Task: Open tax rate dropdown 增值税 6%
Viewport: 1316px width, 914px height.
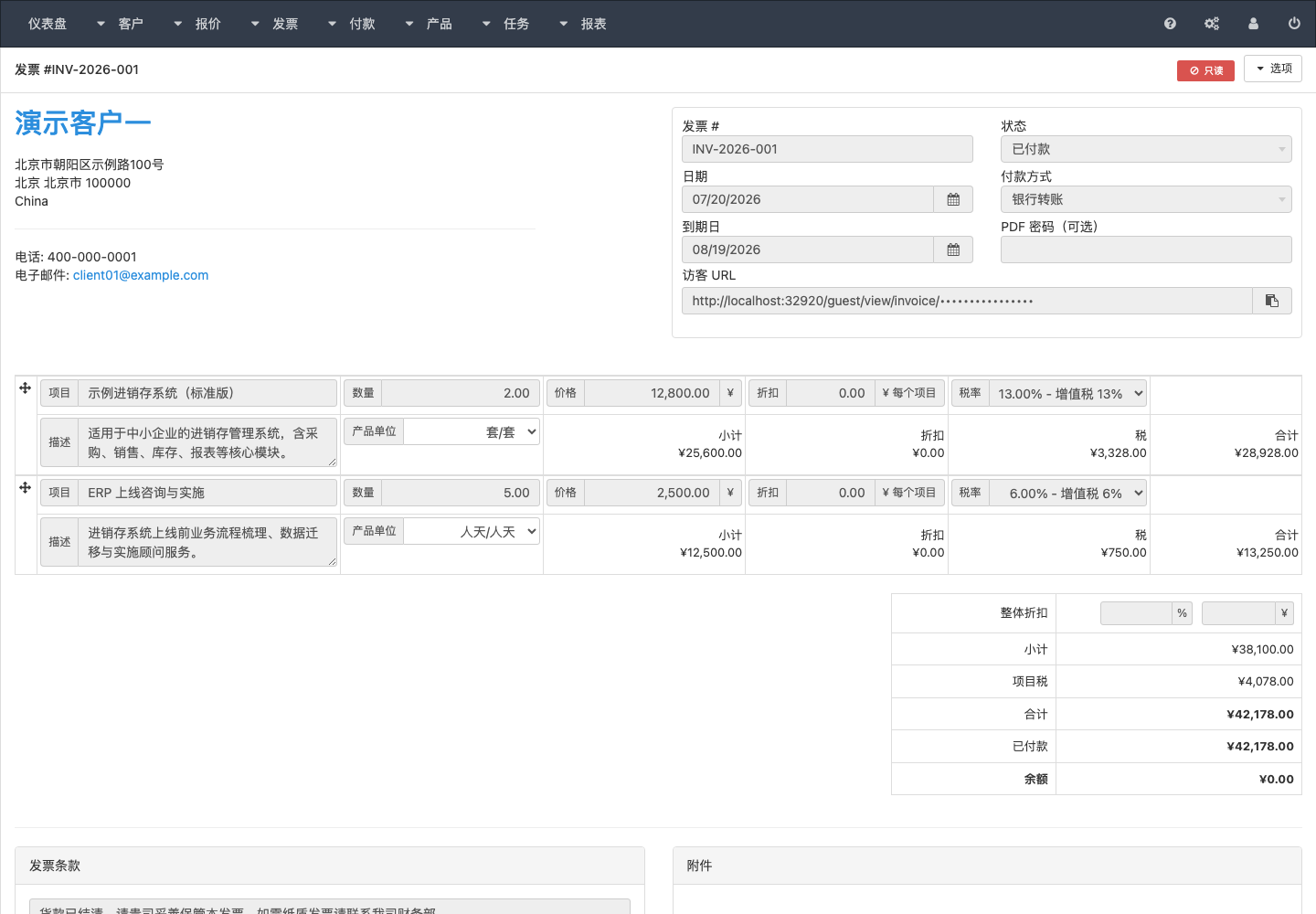Action: click(x=1068, y=493)
